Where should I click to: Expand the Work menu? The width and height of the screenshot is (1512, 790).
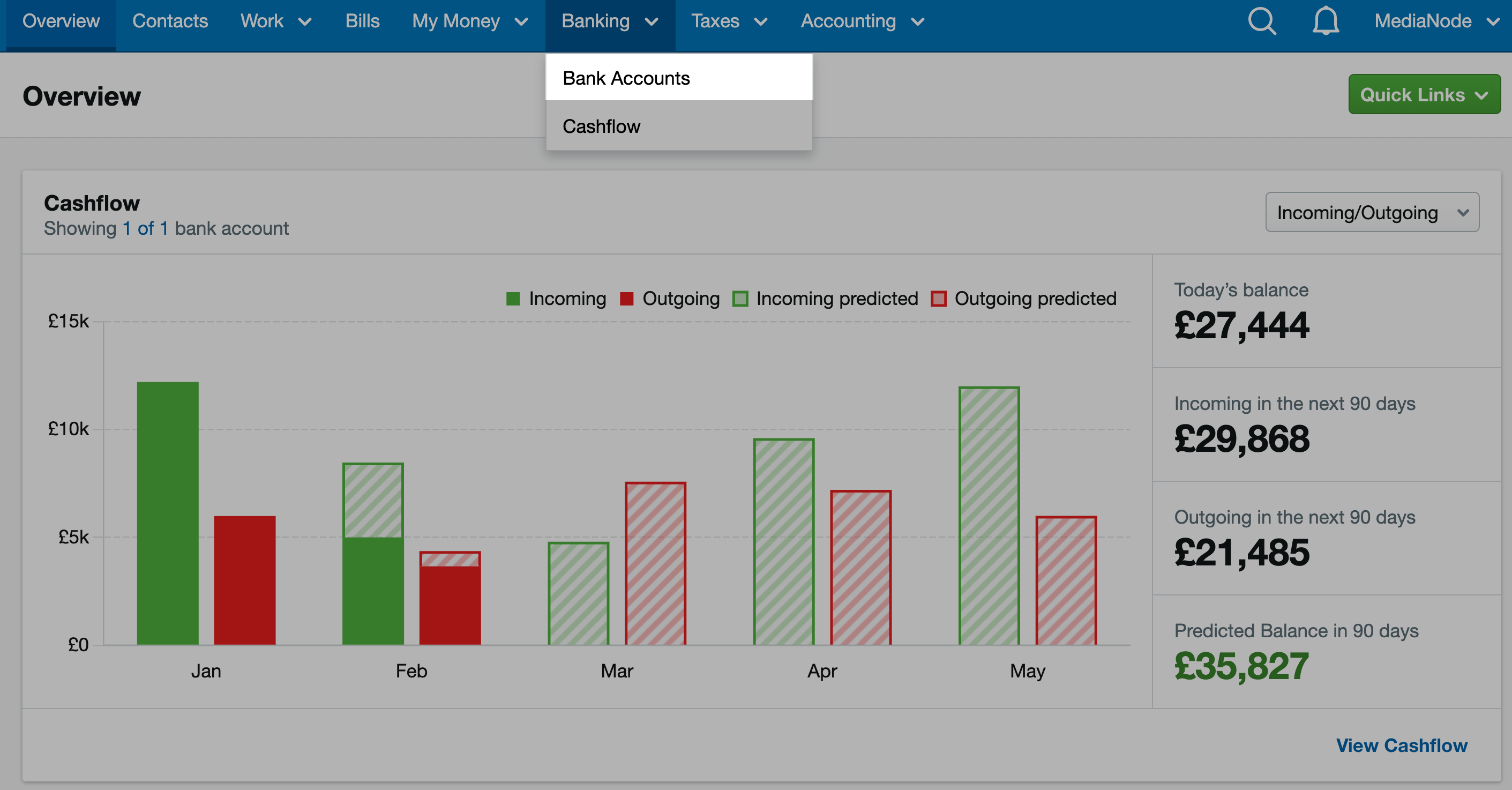(276, 22)
